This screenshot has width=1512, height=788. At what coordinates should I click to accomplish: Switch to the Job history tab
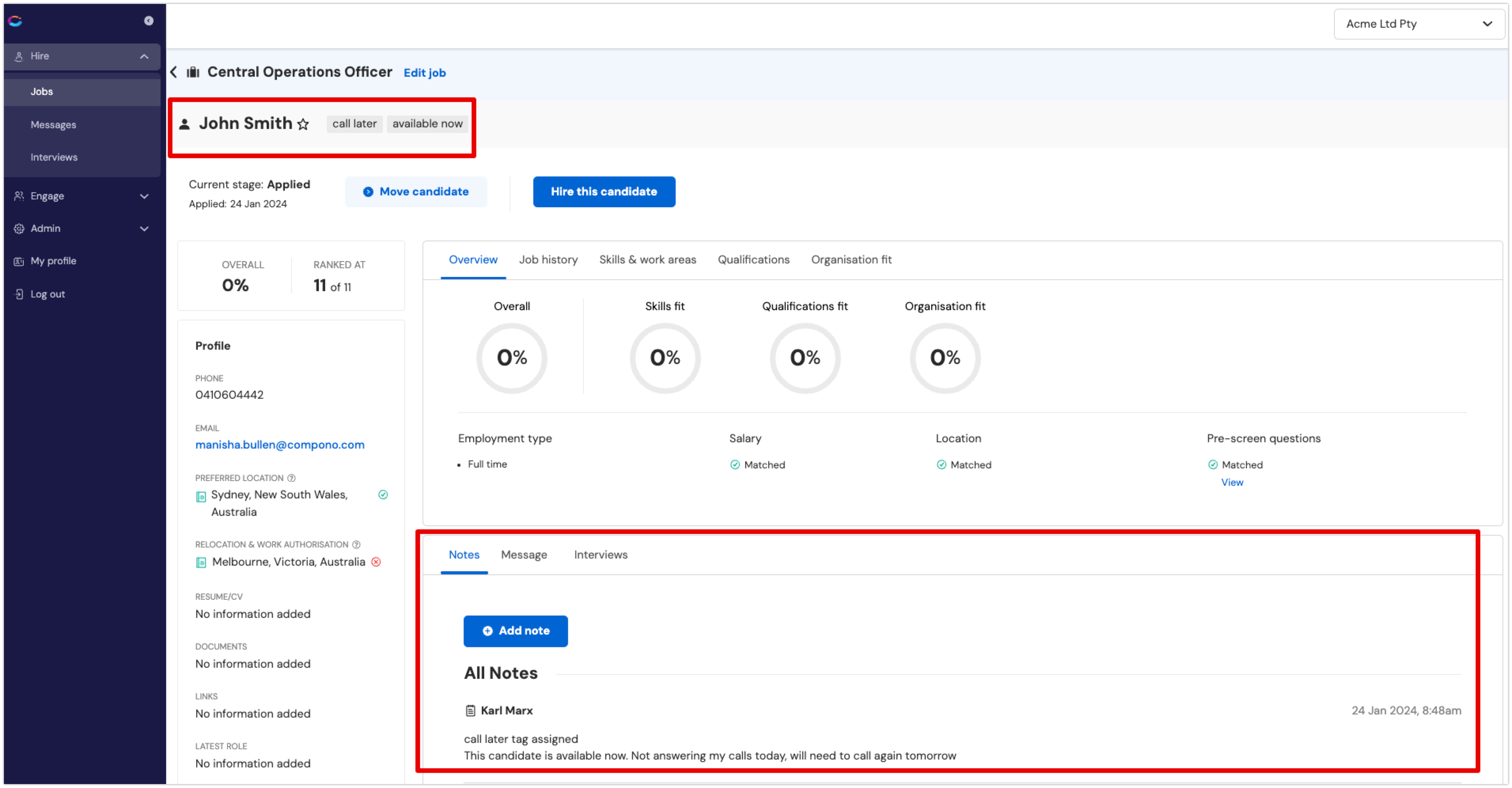548,260
